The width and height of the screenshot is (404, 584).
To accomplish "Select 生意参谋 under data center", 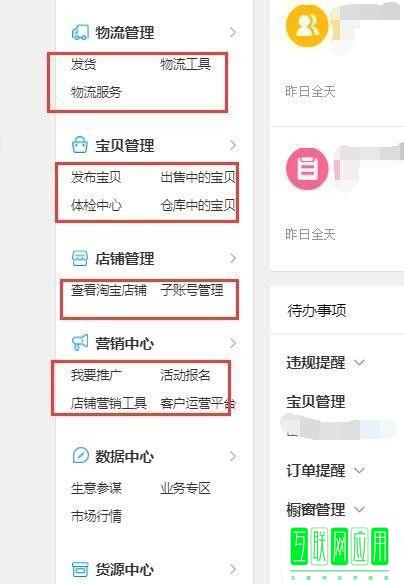I will pos(96,488).
